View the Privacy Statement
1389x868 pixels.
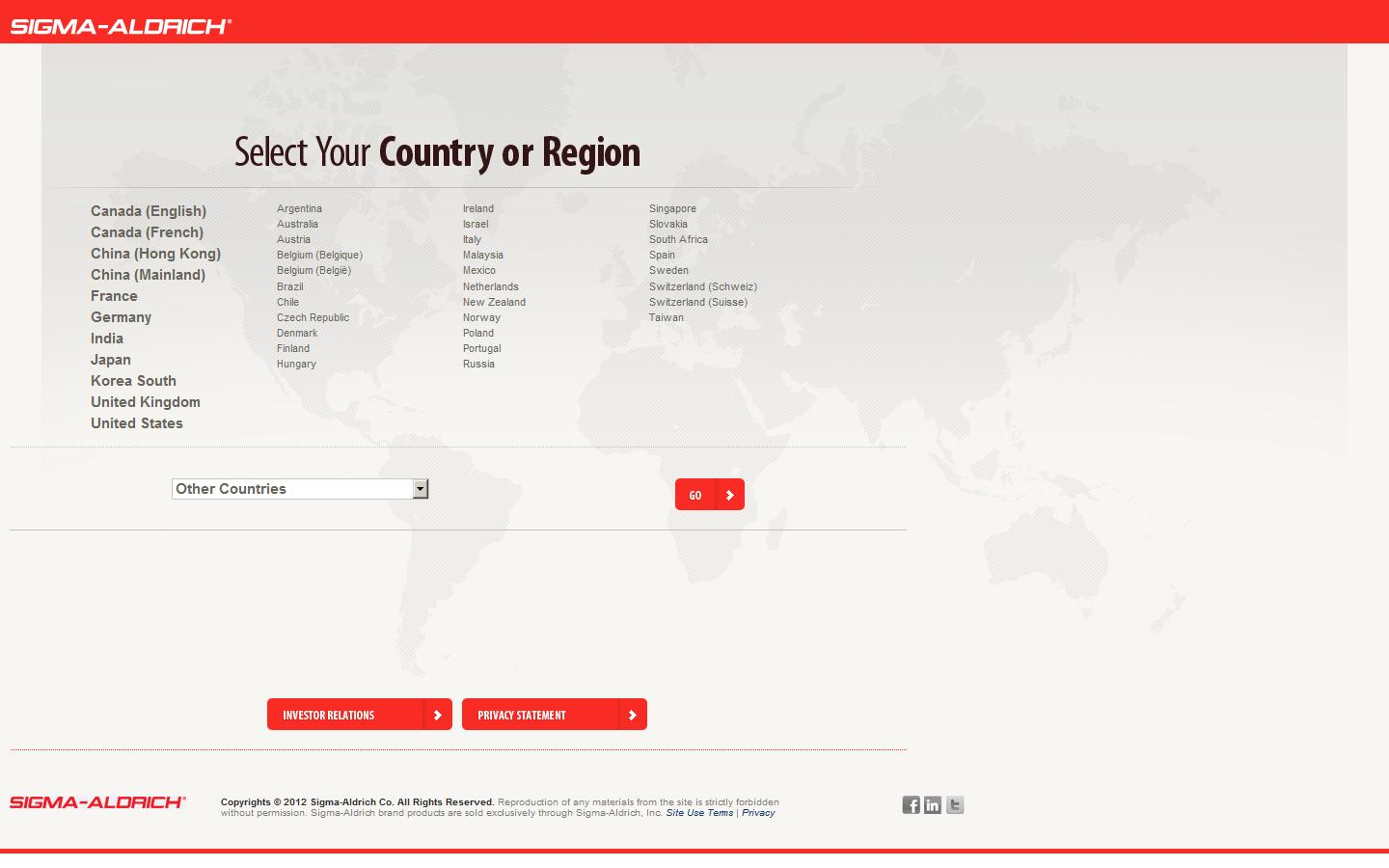coord(521,714)
